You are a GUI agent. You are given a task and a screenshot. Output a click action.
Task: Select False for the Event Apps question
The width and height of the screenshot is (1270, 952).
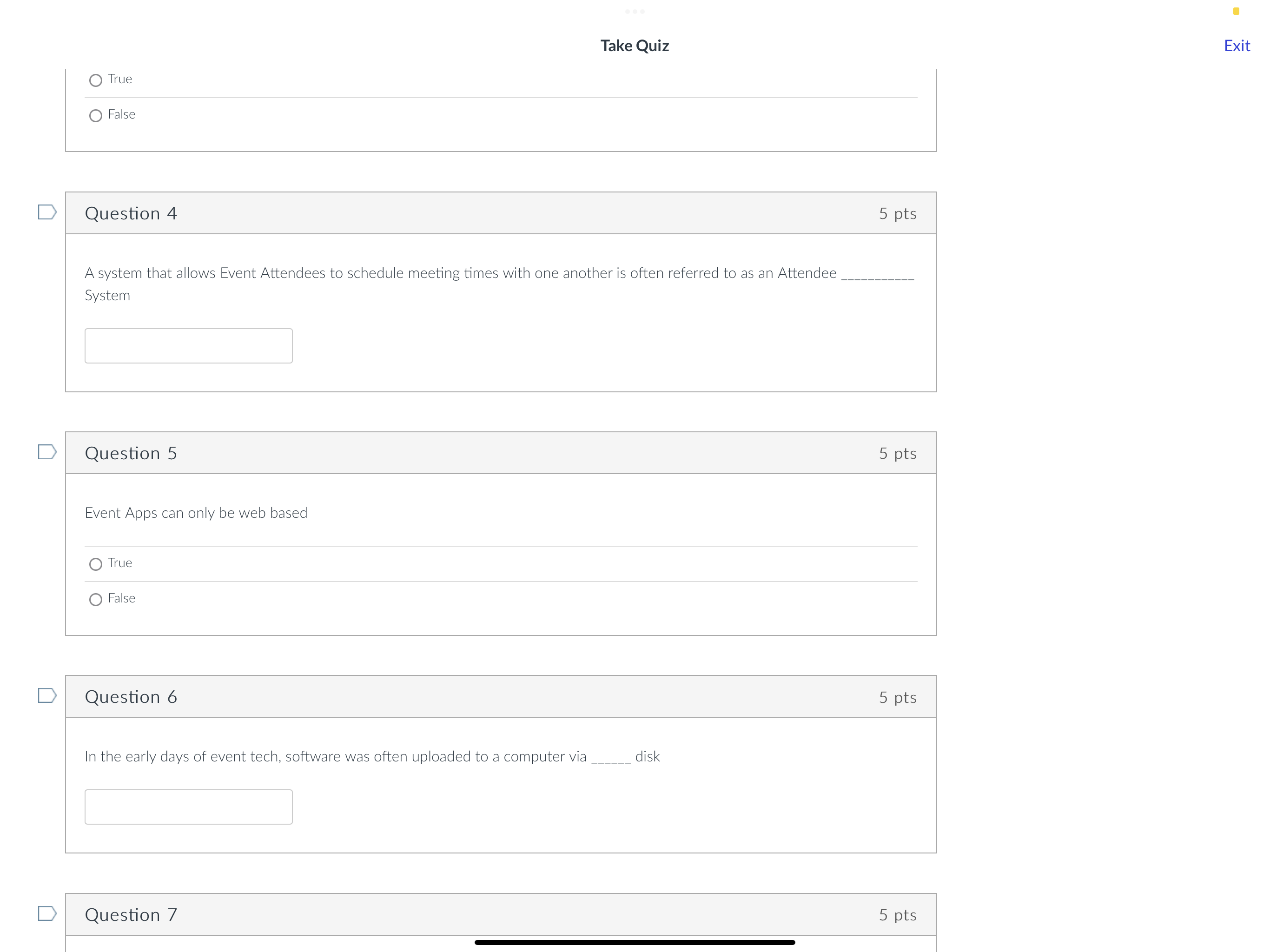[x=95, y=599]
